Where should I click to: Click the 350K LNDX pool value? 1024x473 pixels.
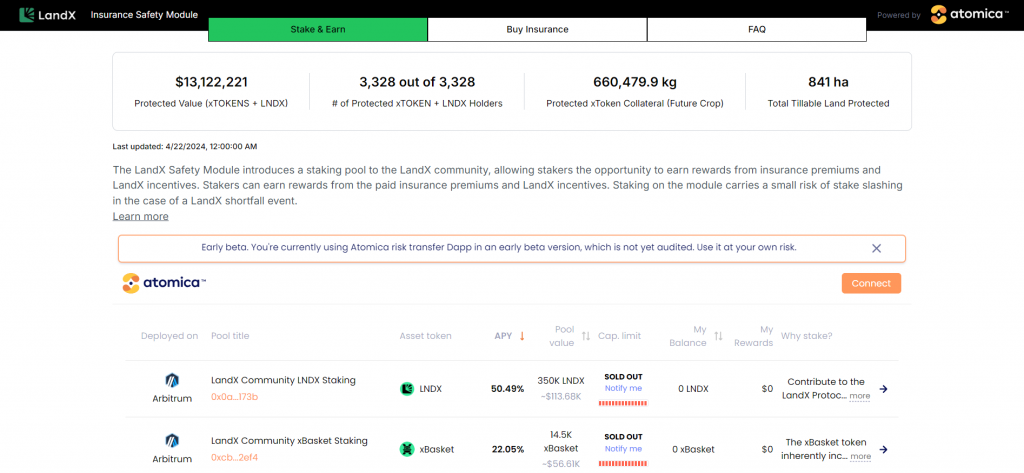(561, 381)
